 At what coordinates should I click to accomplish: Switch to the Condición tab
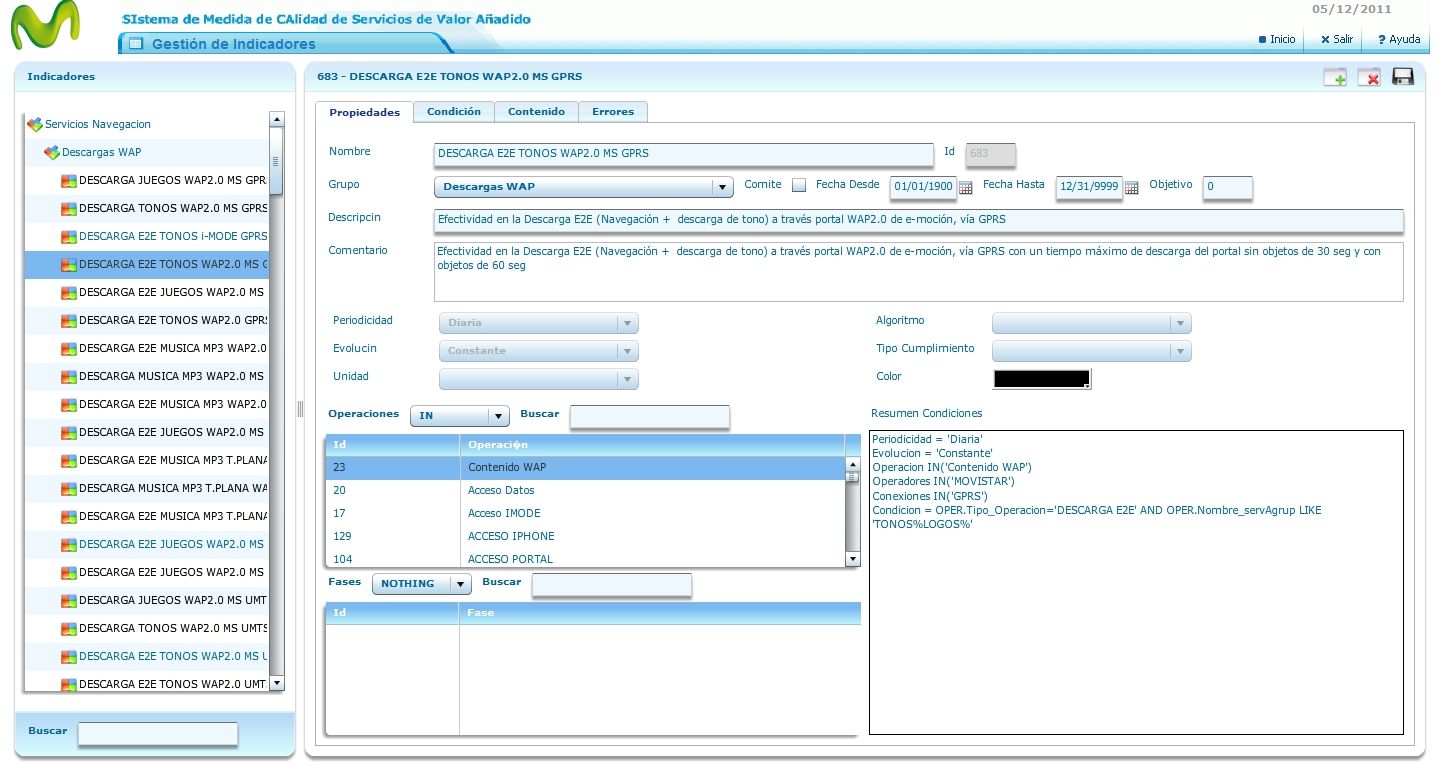[454, 111]
